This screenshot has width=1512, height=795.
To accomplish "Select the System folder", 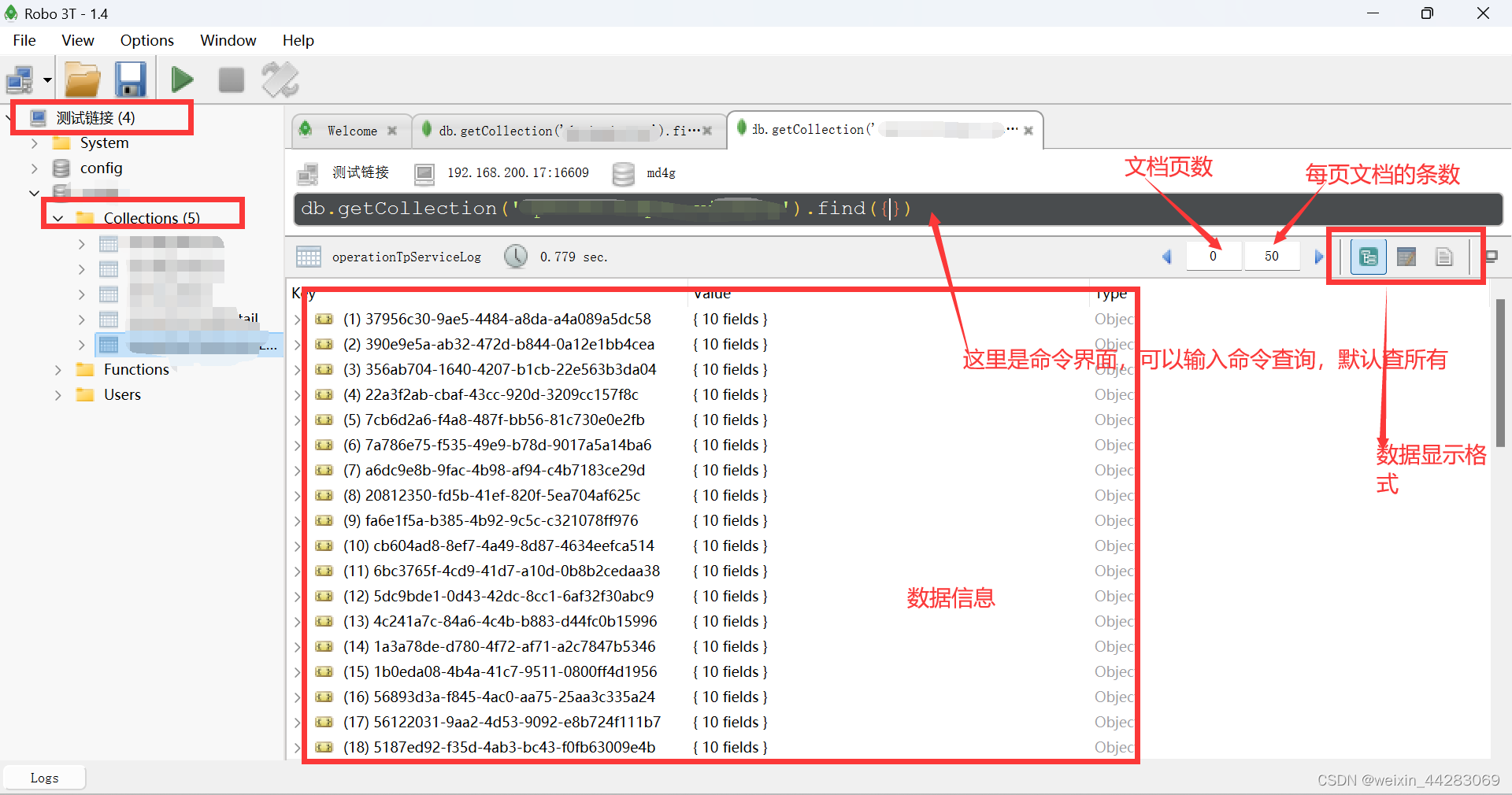I will tap(104, 143).
